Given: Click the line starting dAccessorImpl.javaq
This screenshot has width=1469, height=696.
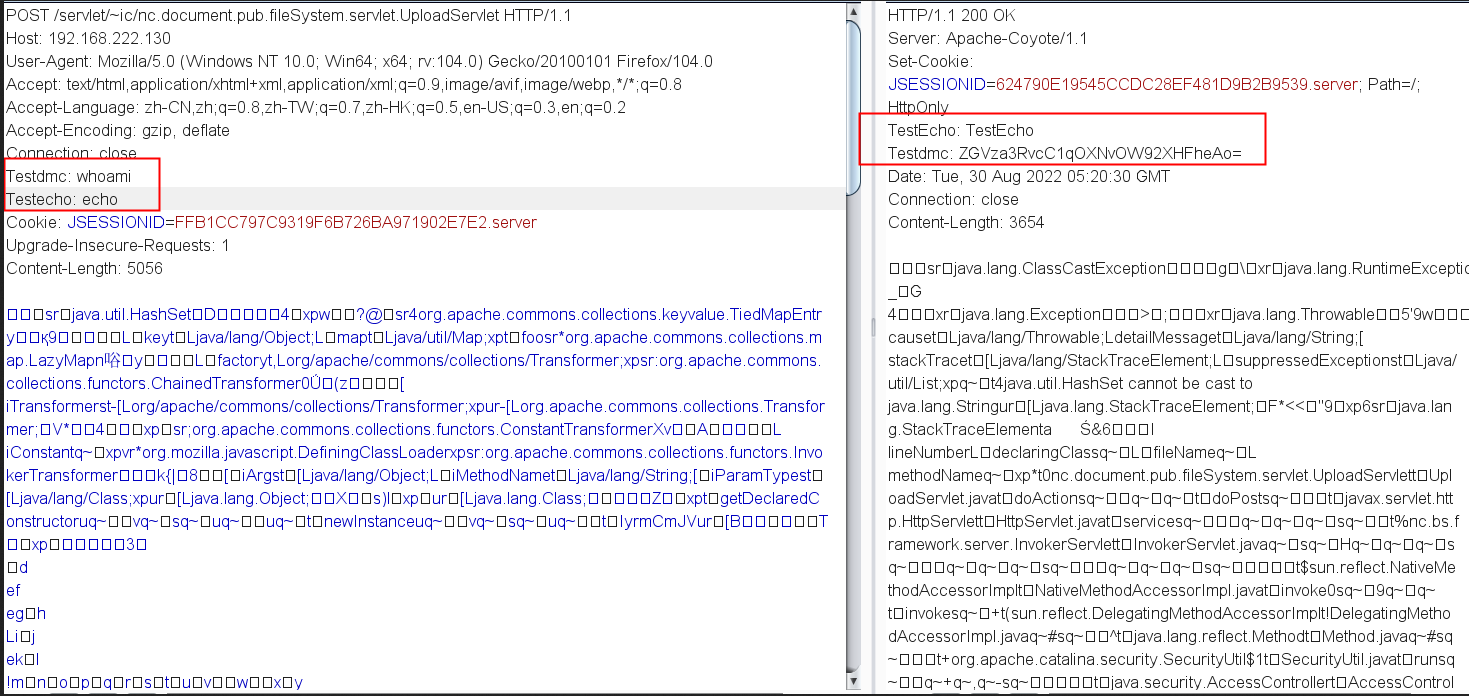Looking at the screenshot, I should [1170, 636].
